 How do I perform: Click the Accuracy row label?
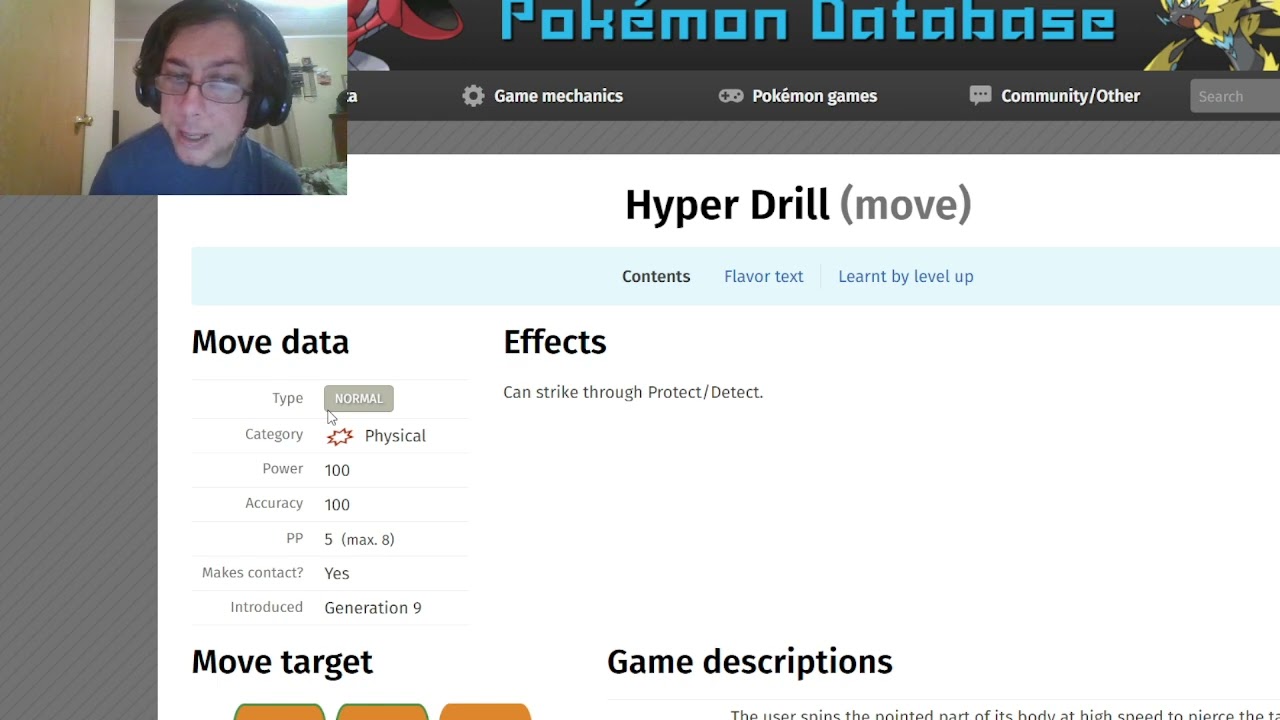(274, 503)
